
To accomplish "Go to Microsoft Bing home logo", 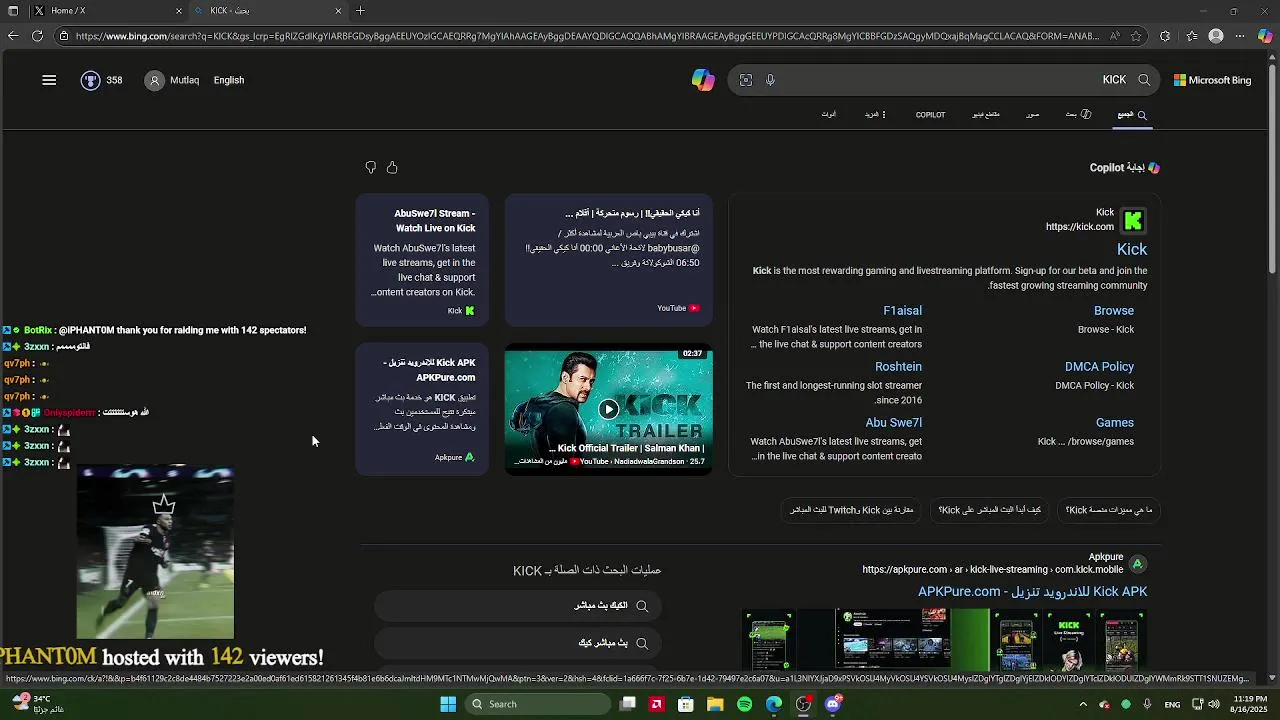I will click(1212, 80).
